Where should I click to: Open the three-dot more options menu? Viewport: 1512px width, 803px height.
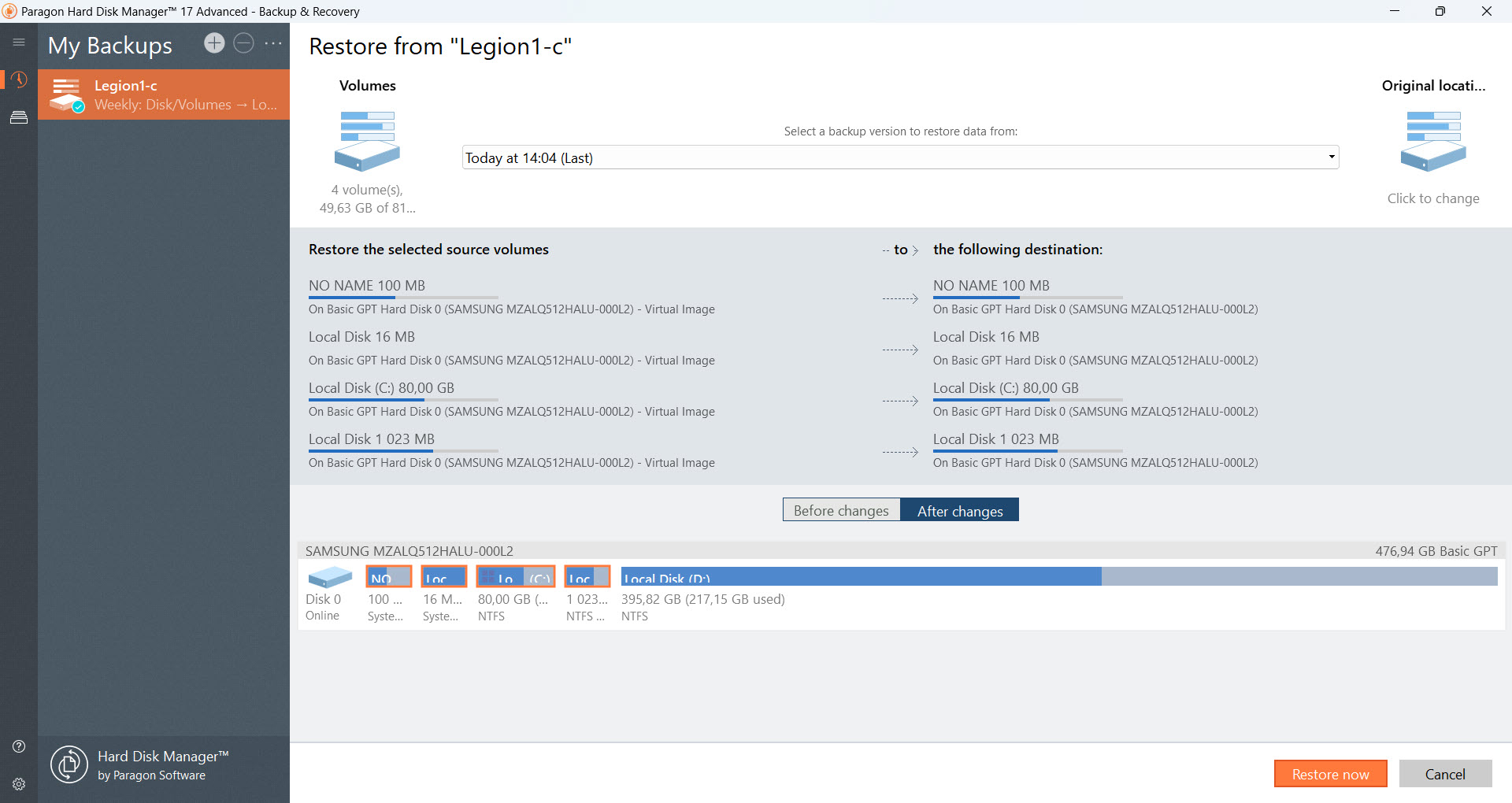(x=273, y=43)
